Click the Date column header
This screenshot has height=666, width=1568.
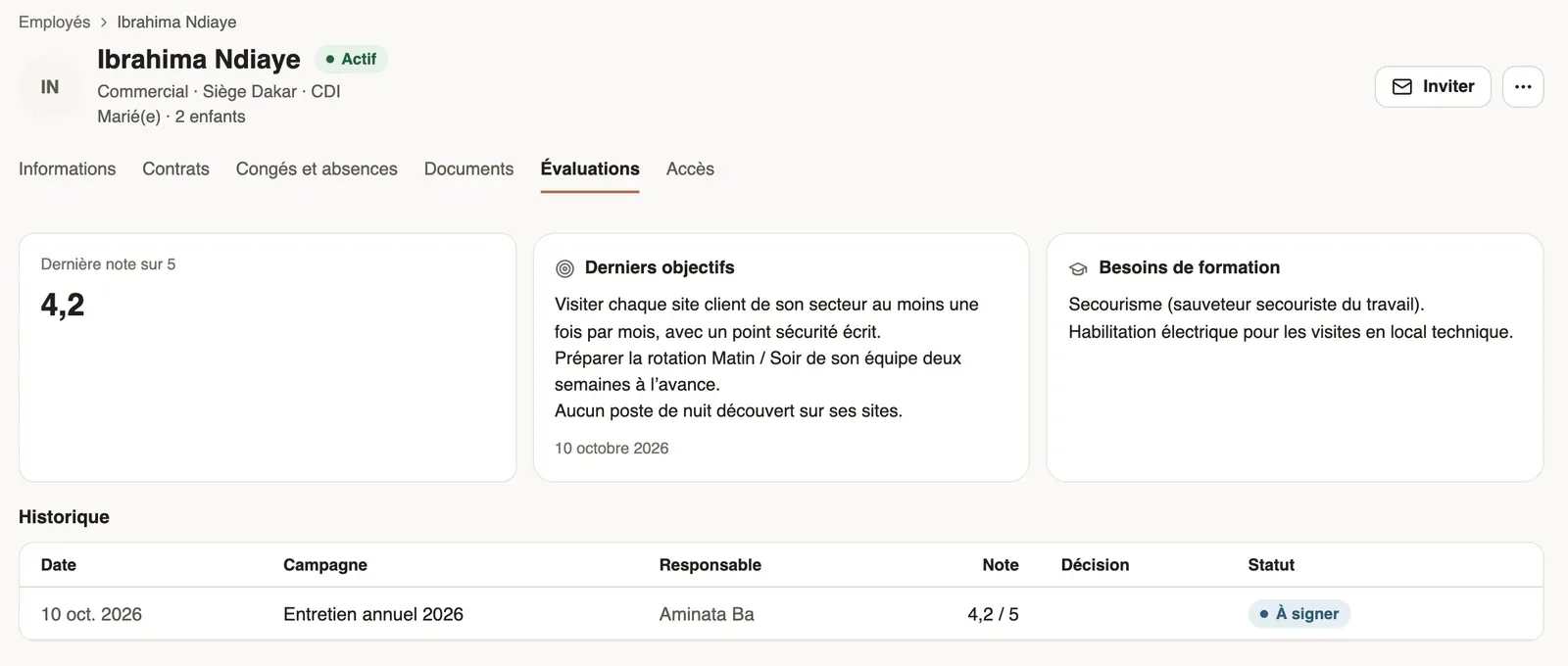click(59, 565)
